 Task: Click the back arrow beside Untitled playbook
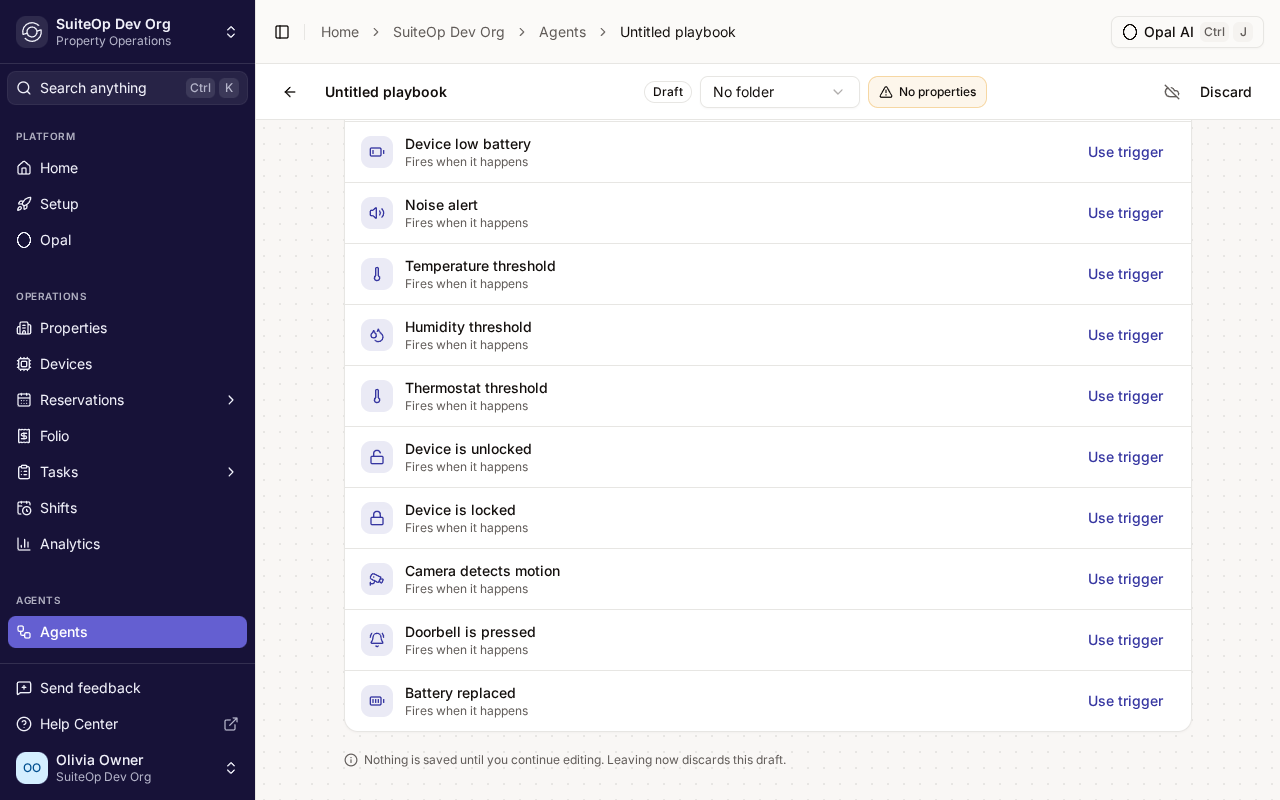coord(290,92)
